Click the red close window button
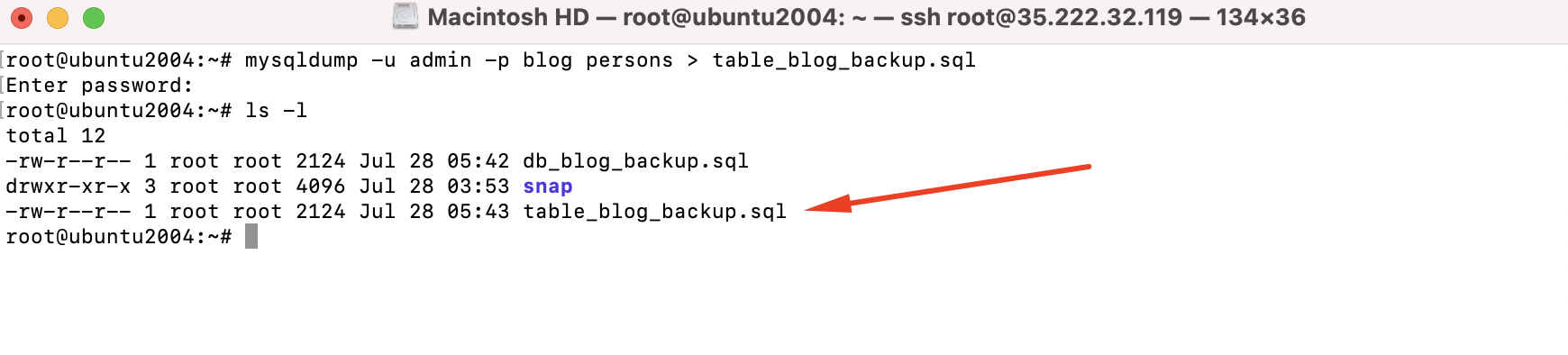The height and width of the screenshot is (355, 1568). (21, 18)
